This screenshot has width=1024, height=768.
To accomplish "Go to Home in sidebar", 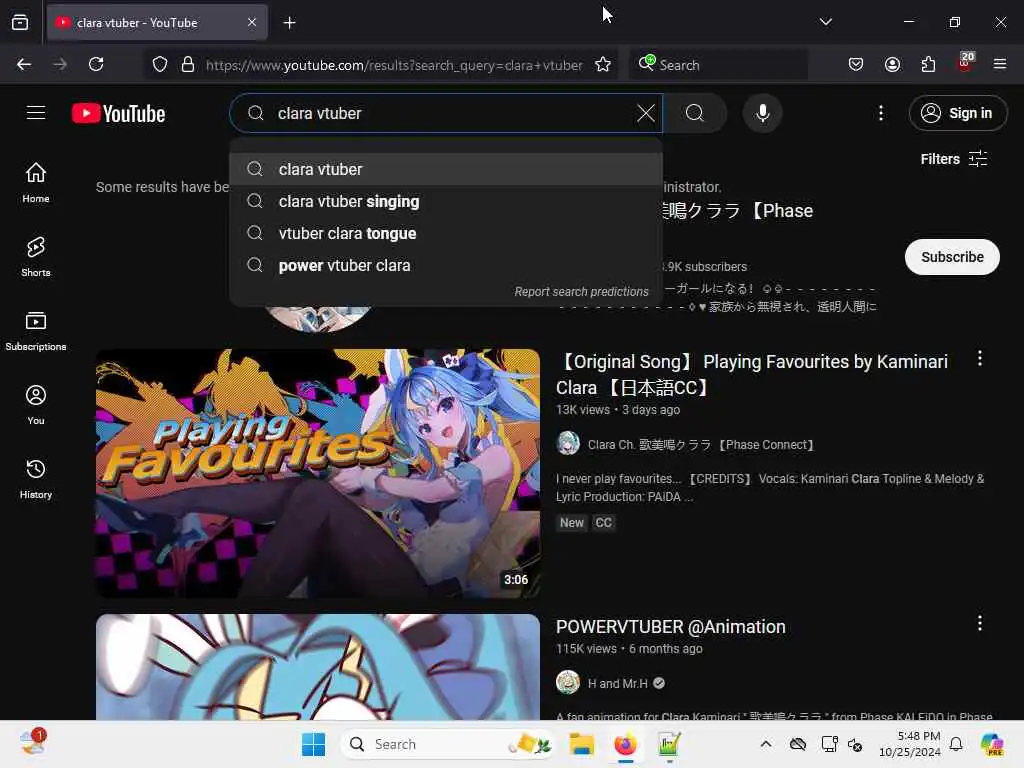I will click(36, 182).
